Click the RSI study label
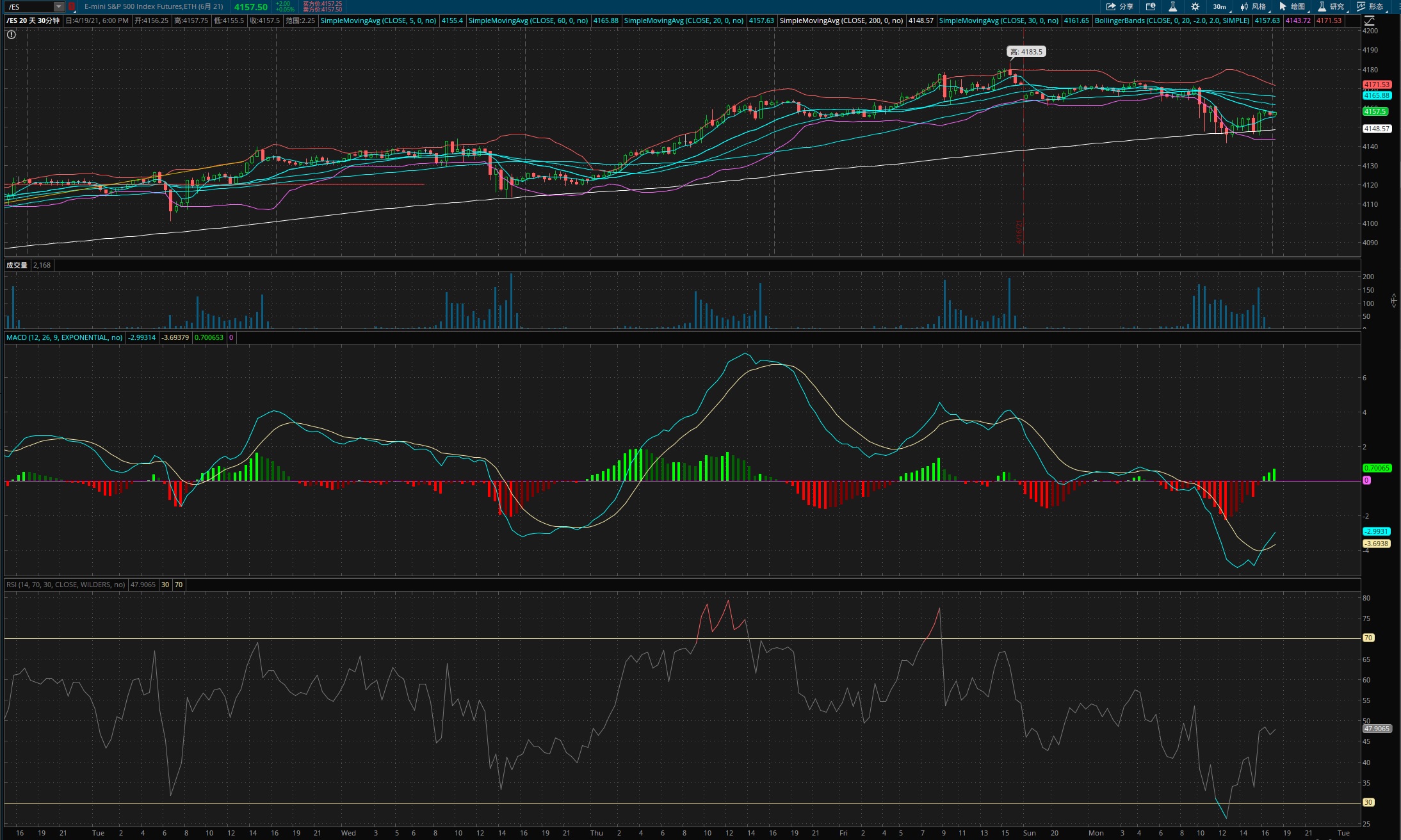The image size is (1401, 840). (x=65, y=585)
